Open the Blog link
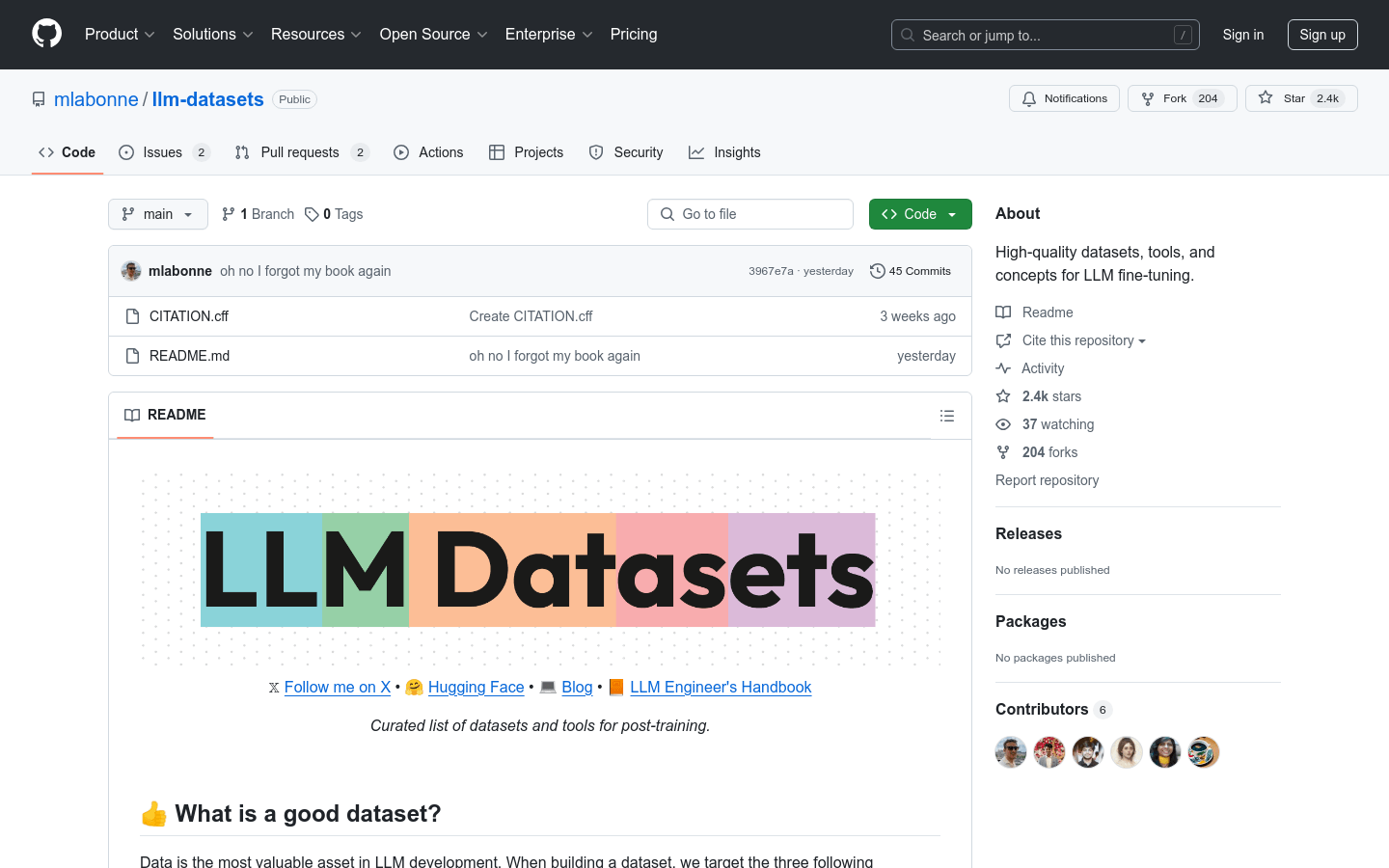The image size is (1389, 868). 577,688
